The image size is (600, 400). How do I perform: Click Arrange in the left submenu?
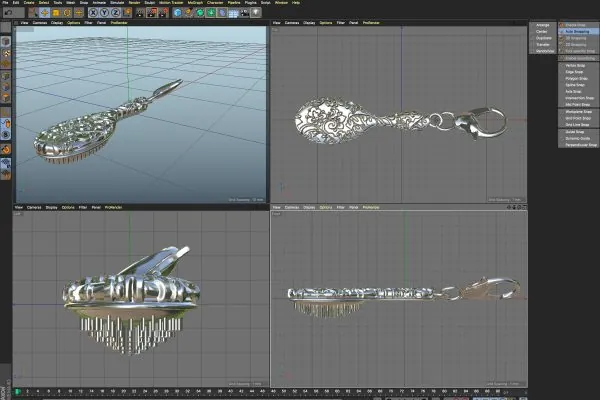click(x=543, y=25)
